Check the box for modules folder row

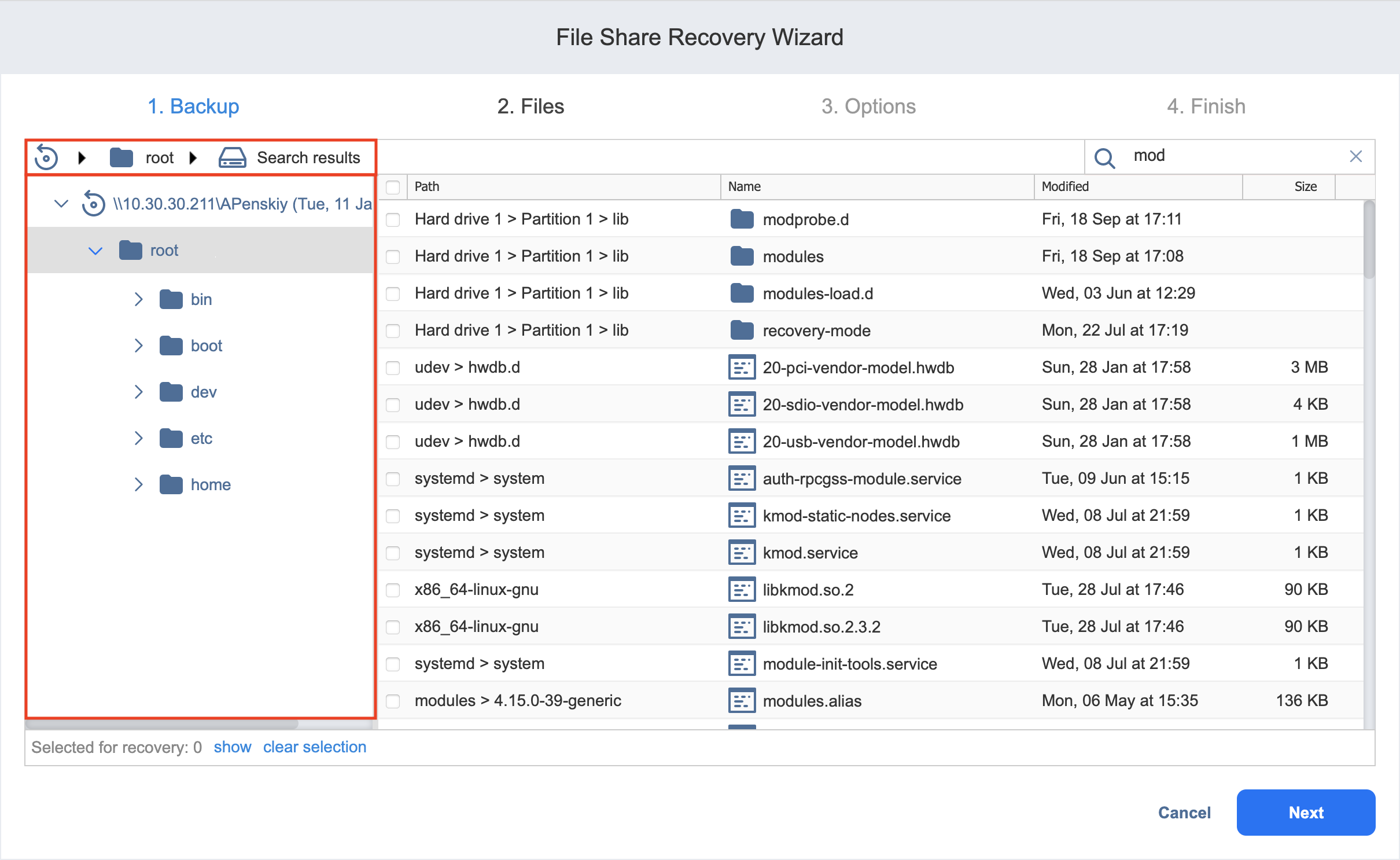pyautogui.click(x=393, y=256)
